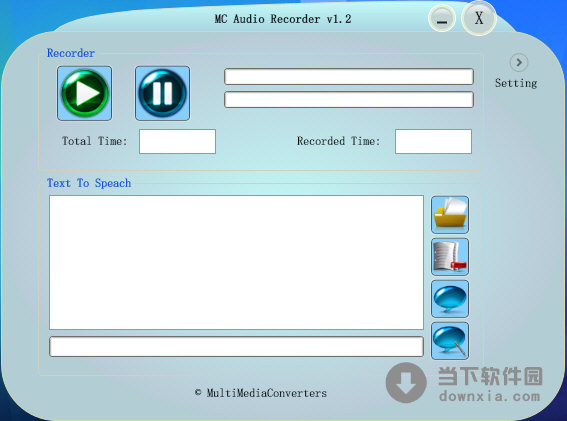Click the Text To Speach group heading
This screenshot has width=567, height=421.
click(x=89, y=183)
